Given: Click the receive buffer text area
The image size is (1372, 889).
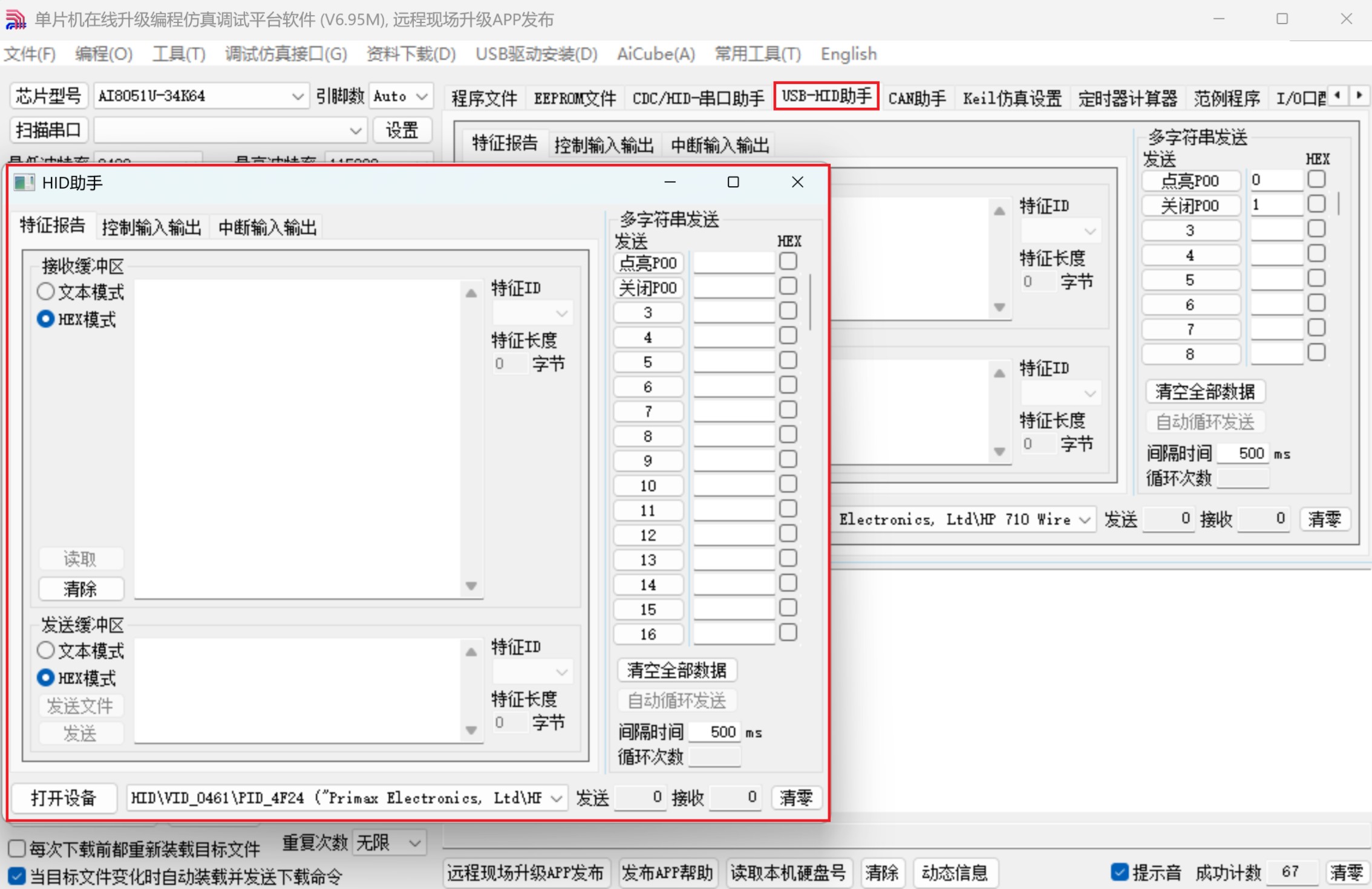Looking at the screenshot, I should click(x=299, y=439).
